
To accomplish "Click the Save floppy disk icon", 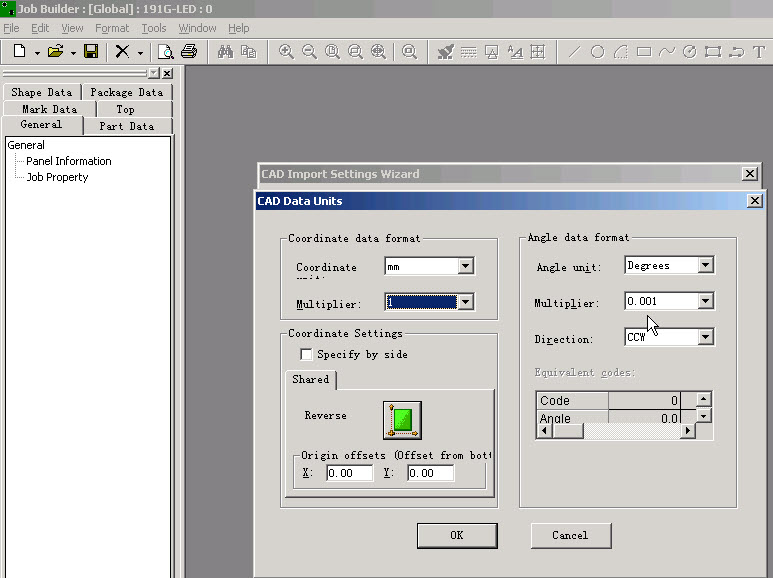I will [91, 51].
